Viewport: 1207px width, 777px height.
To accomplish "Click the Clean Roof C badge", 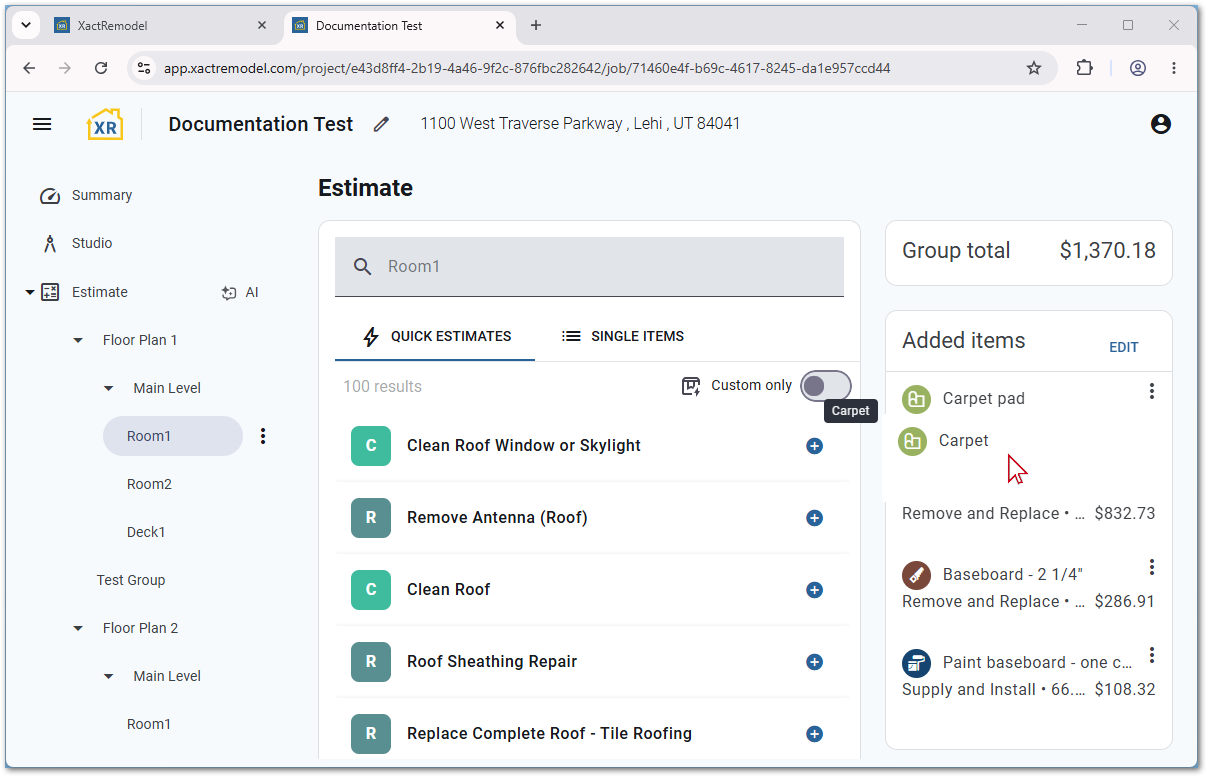I will tap(371, 590).
